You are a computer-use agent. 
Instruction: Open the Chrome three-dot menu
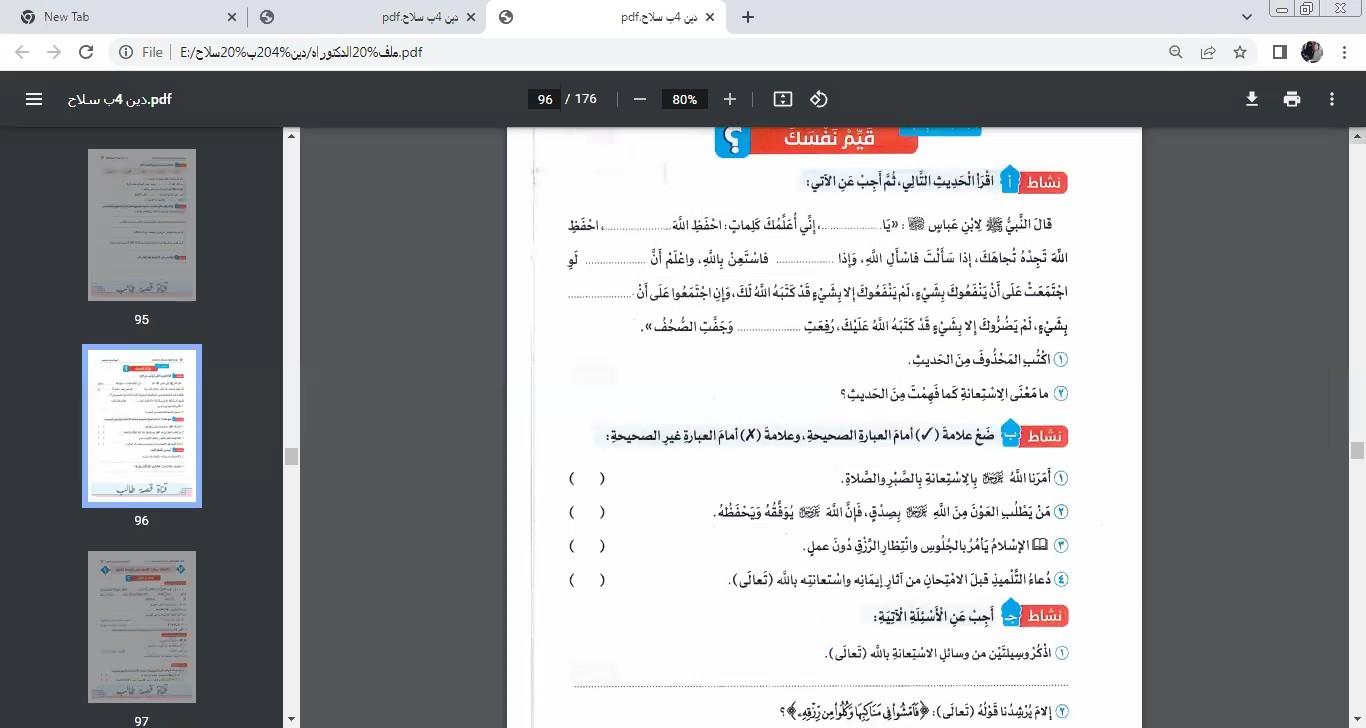pos(1343,52)
